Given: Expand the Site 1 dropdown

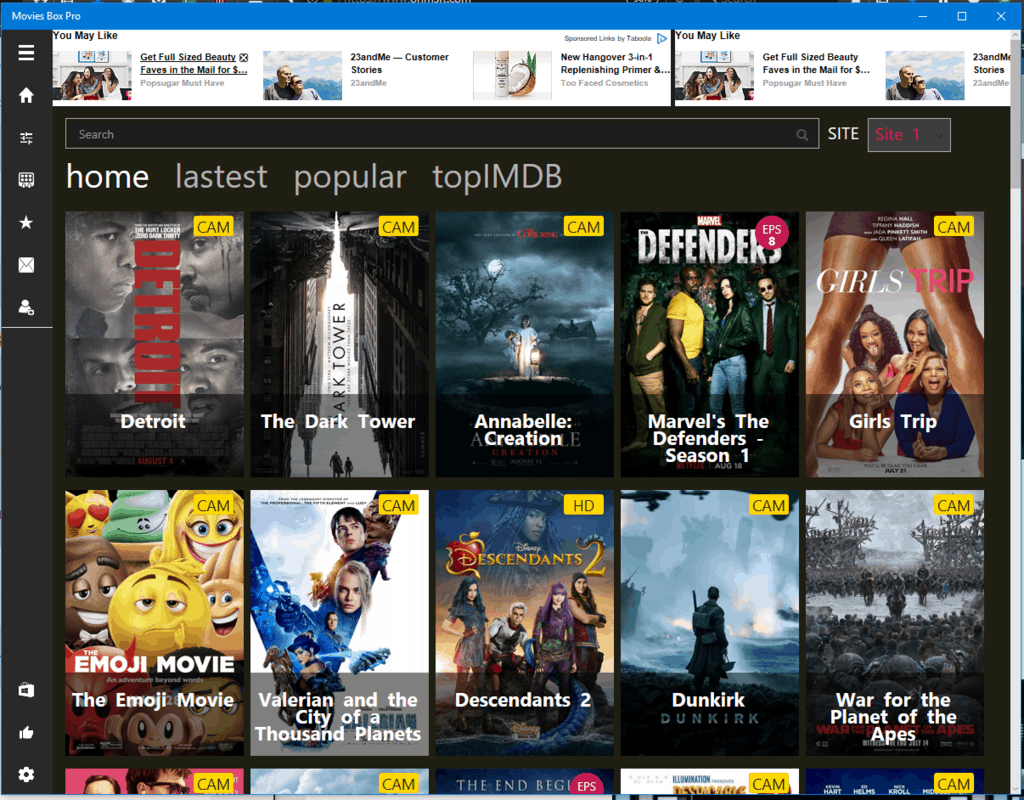Looking at the screenshot, I should point(908,135).
